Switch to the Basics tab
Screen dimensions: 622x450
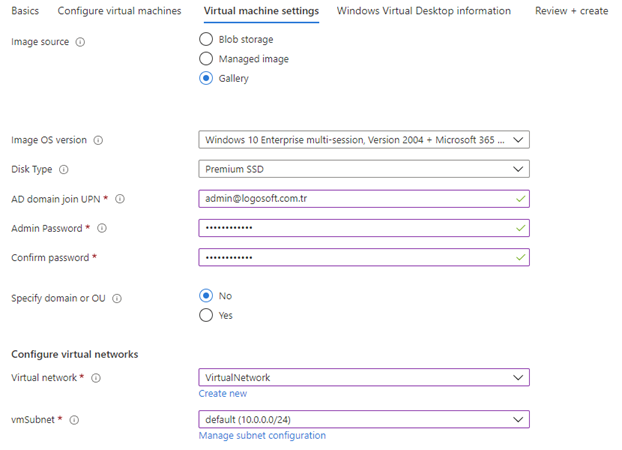pos(25,11)
